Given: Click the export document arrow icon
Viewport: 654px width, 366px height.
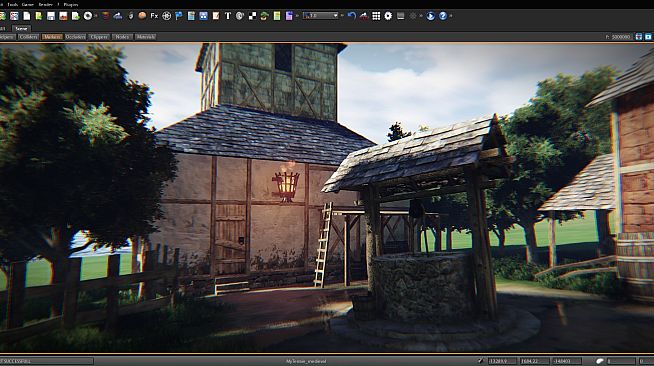Looking at the screenshot, I should click(75, 16).
